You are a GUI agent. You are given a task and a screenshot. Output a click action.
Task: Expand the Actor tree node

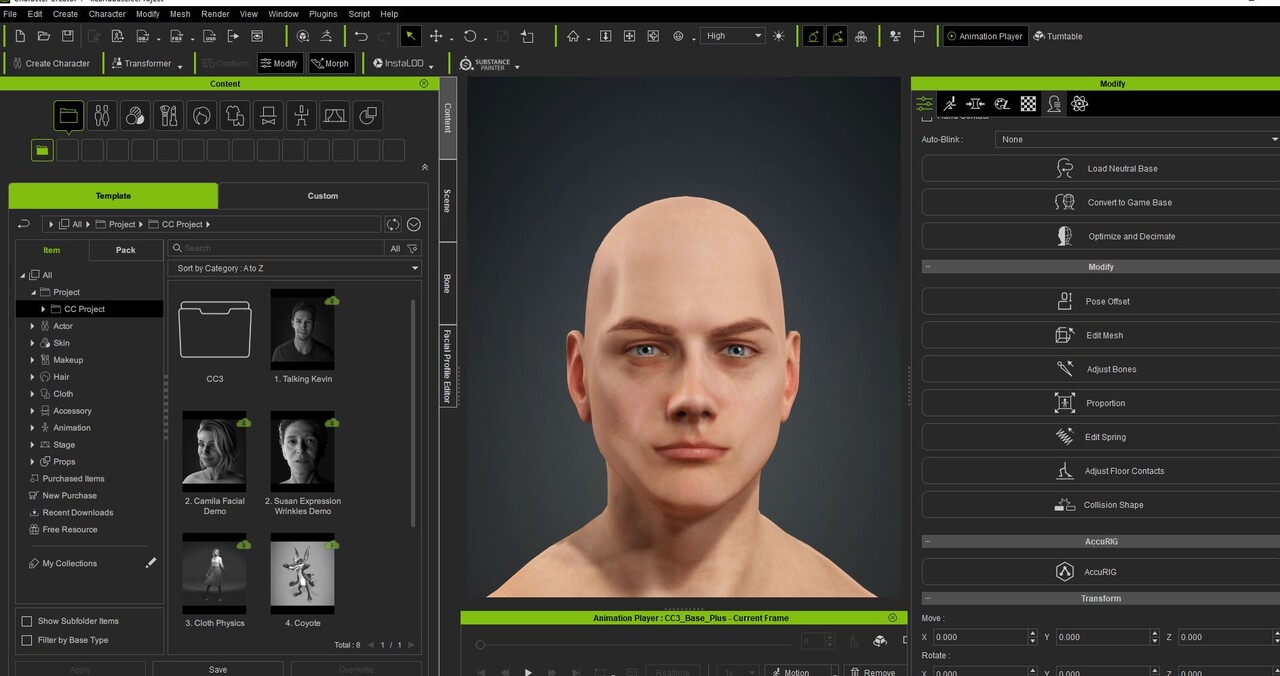33,326
